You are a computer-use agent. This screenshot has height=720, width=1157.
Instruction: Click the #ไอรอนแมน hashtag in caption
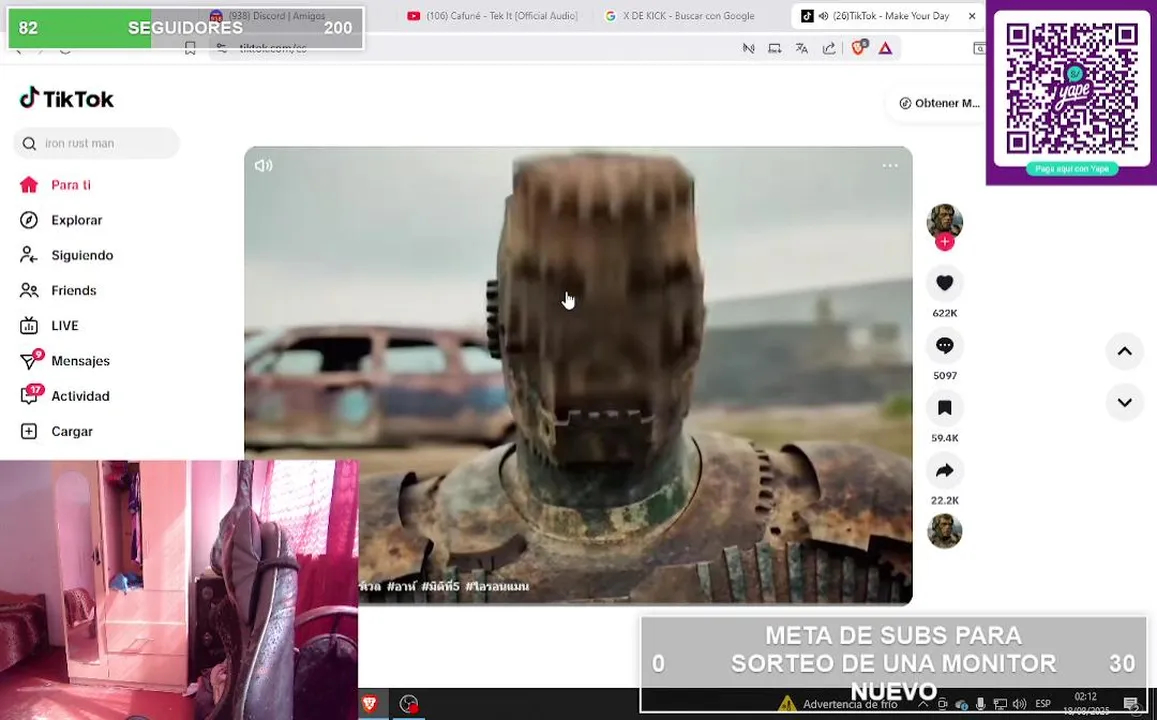[x=497, y=586]
